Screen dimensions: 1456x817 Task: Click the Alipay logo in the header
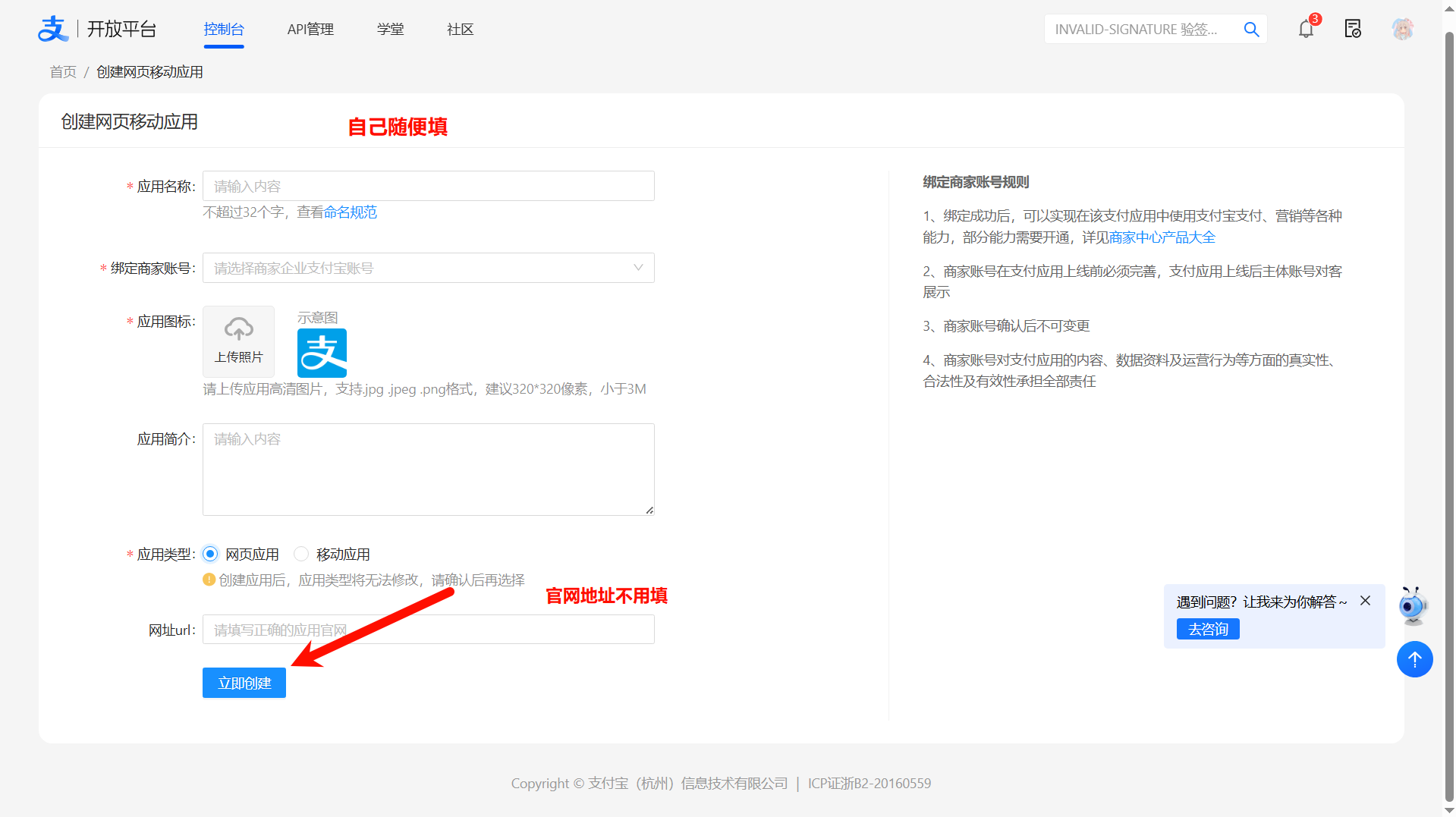53,28
